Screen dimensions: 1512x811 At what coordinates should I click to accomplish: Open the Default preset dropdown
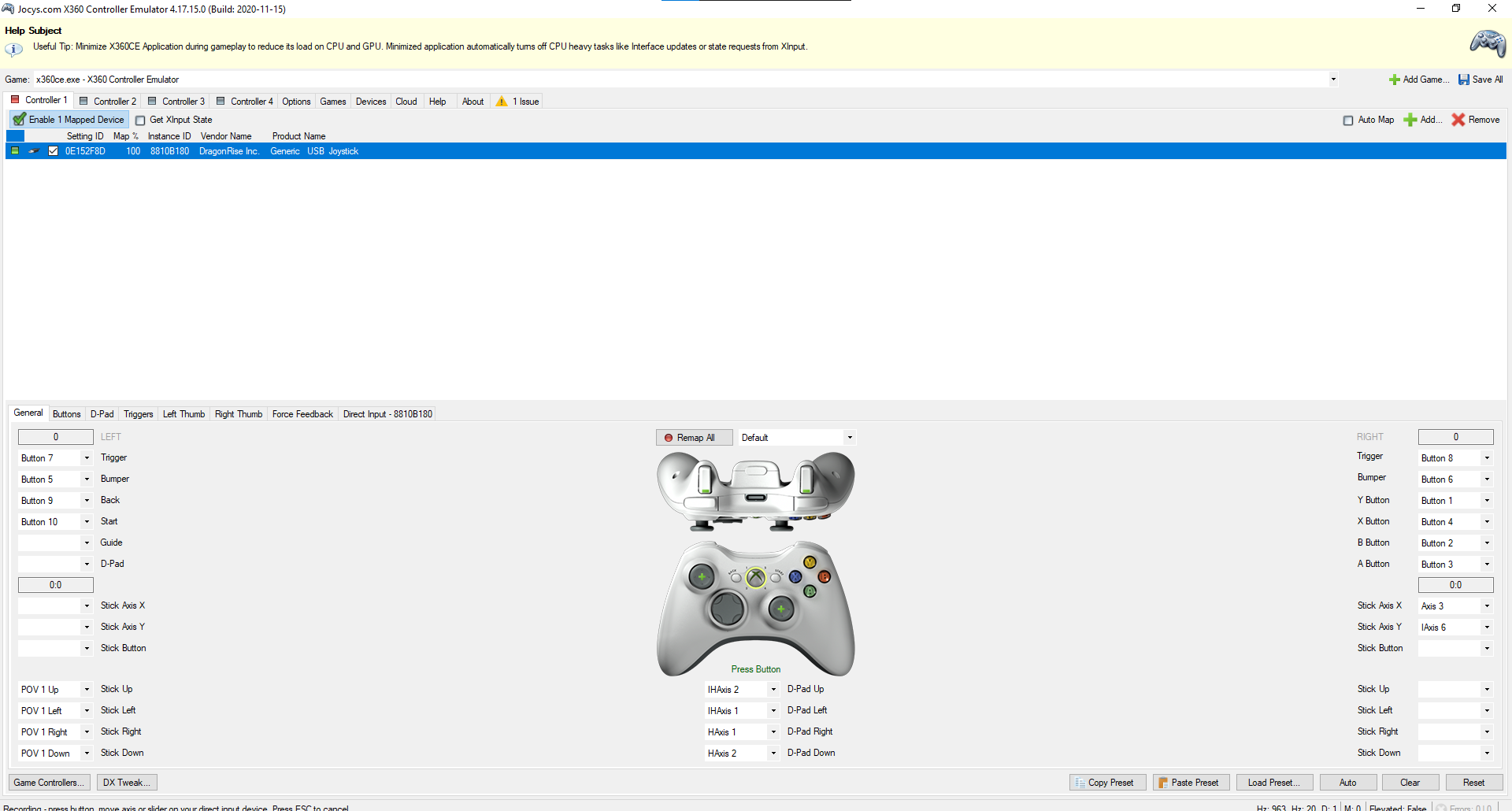[x=850, y=438]
